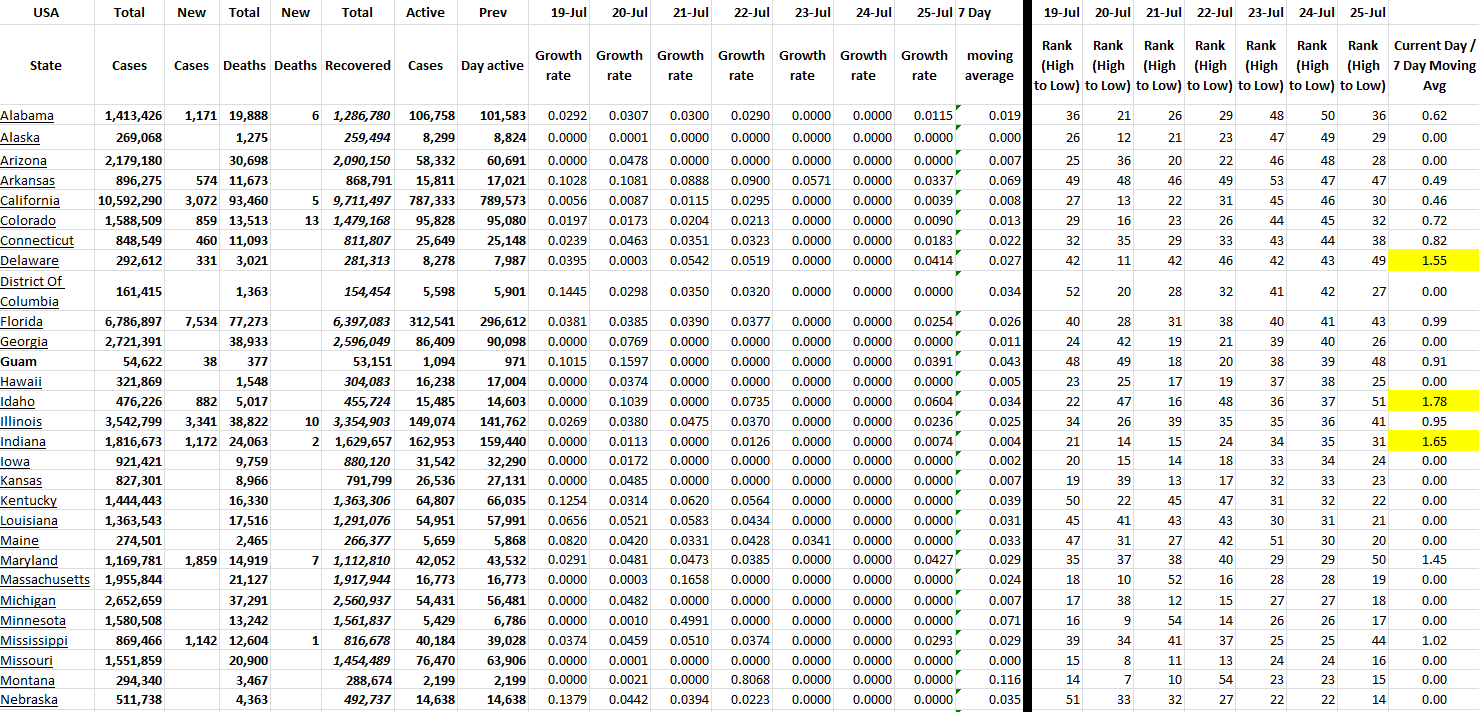Open the Nebraska state link
Image resolution: width=1479 pixels, height=712 pixels.
[x=29, y=700]
